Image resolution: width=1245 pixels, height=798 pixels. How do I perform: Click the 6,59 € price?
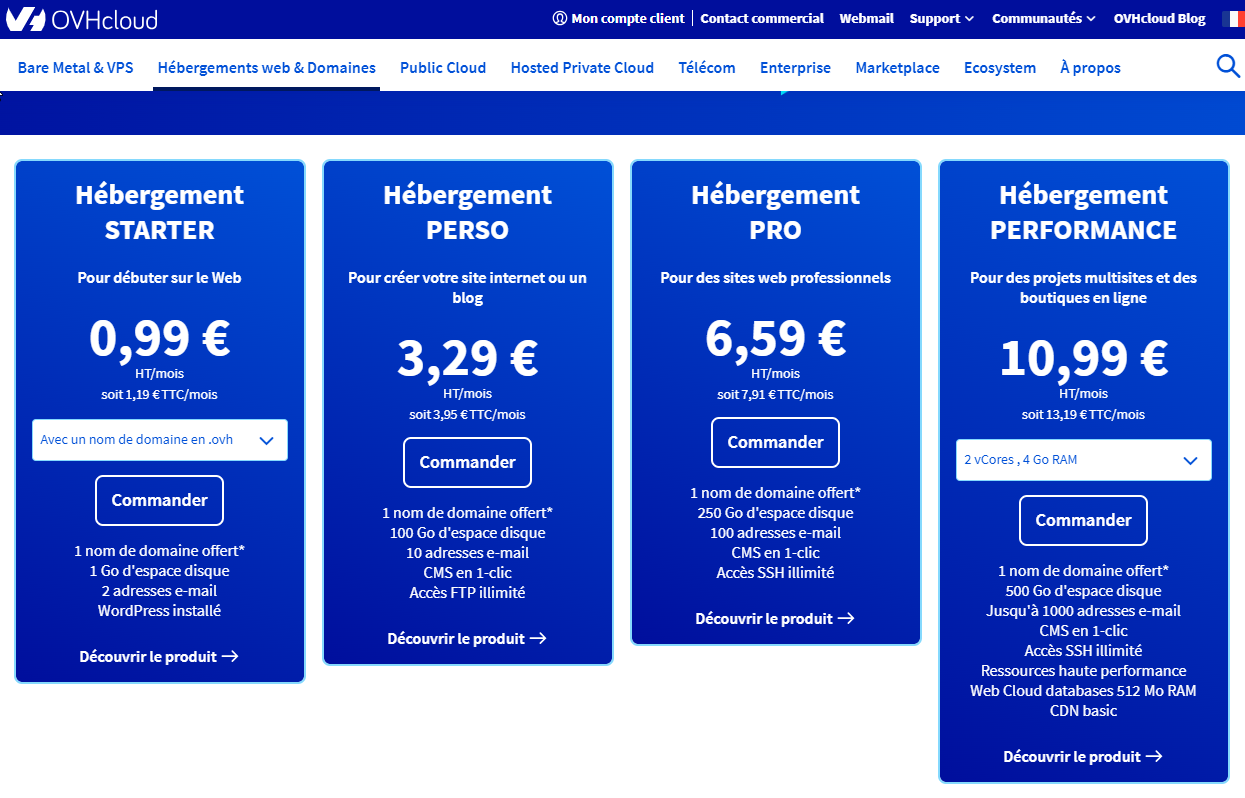coord(776,338)
